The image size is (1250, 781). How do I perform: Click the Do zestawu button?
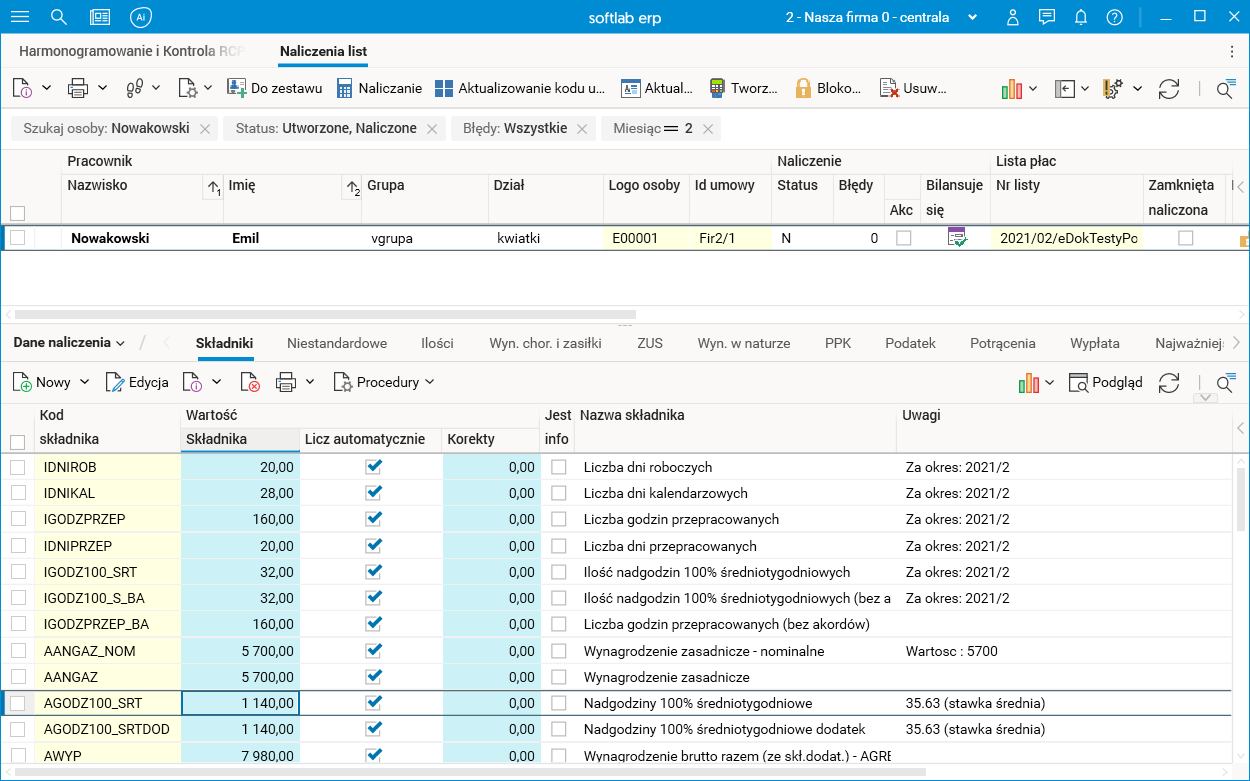(x=275, y=88)
